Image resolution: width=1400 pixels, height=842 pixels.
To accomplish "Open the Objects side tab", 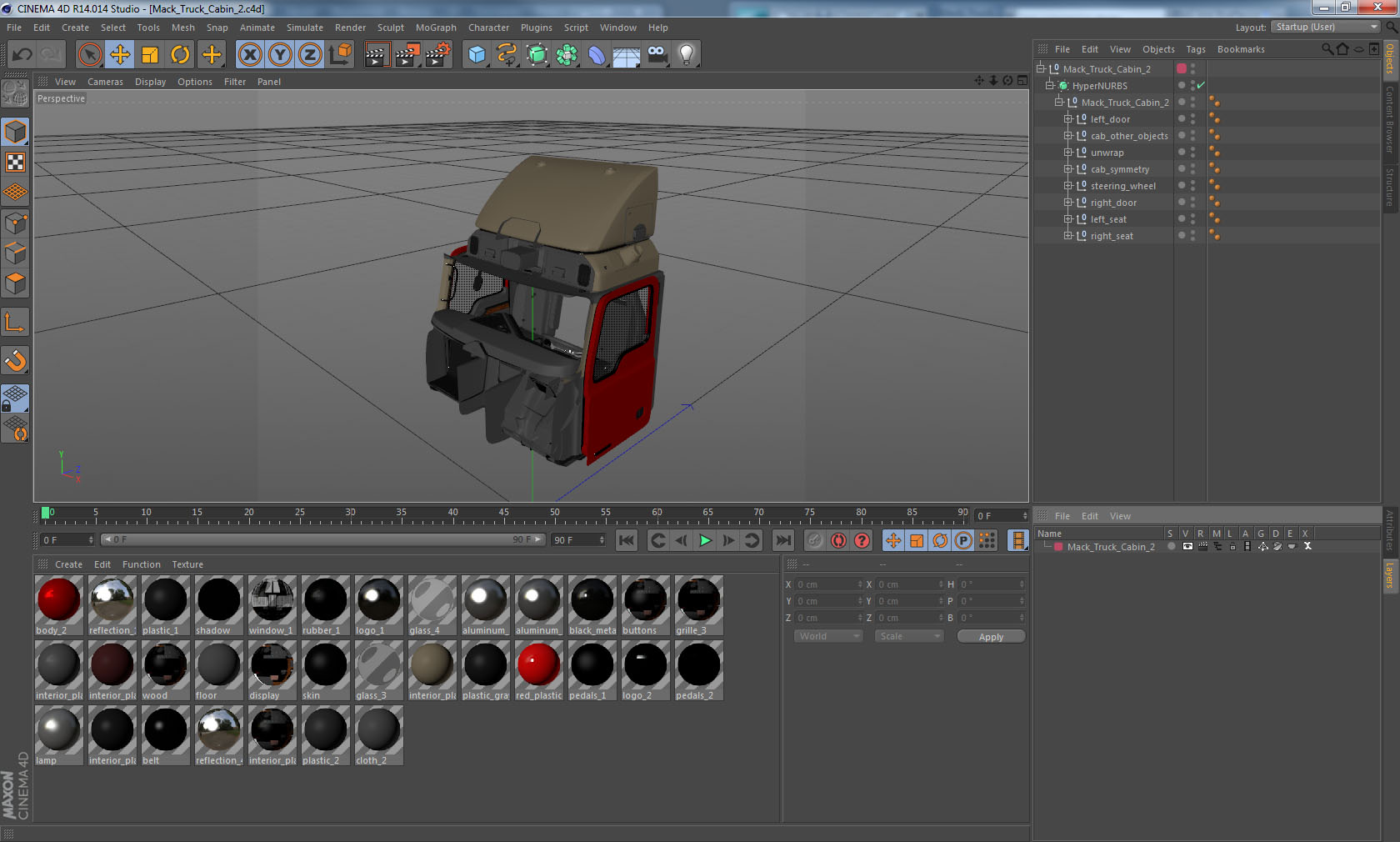I will [x=1390, y=58].
